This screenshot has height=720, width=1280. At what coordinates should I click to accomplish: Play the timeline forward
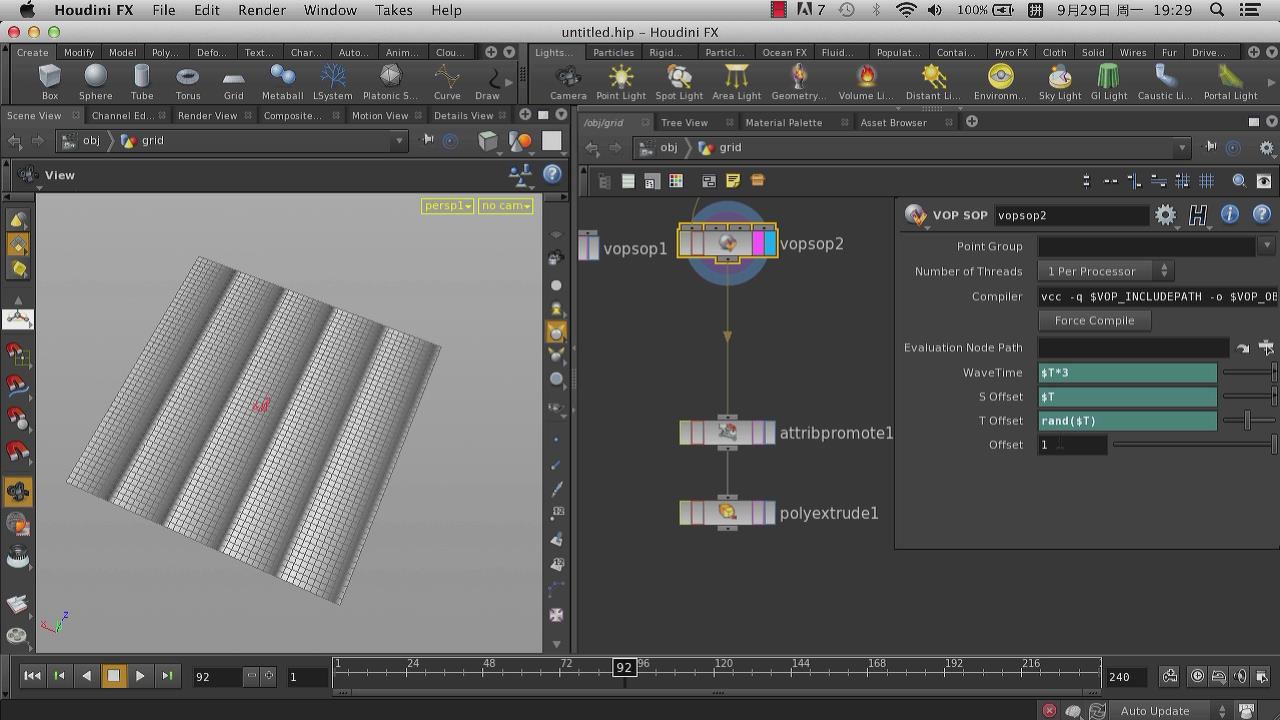click(140, 676)
